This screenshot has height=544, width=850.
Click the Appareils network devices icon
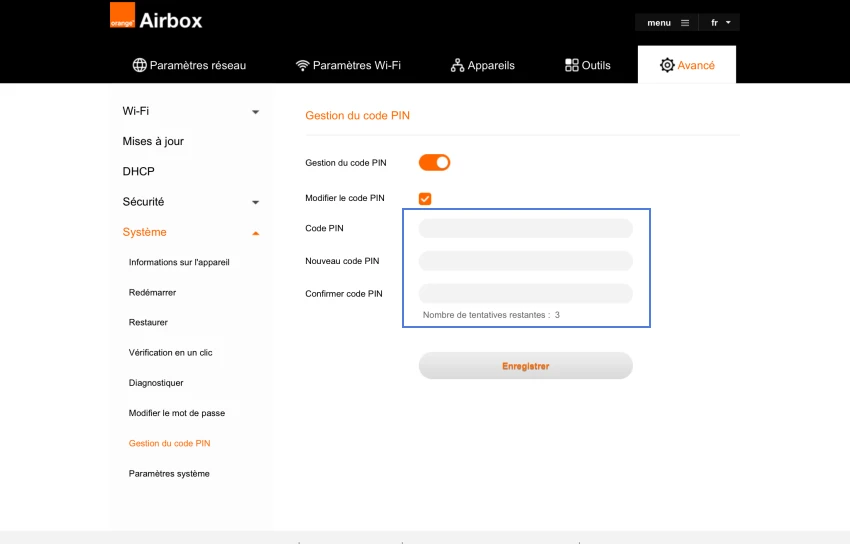(x=457, y=65)
